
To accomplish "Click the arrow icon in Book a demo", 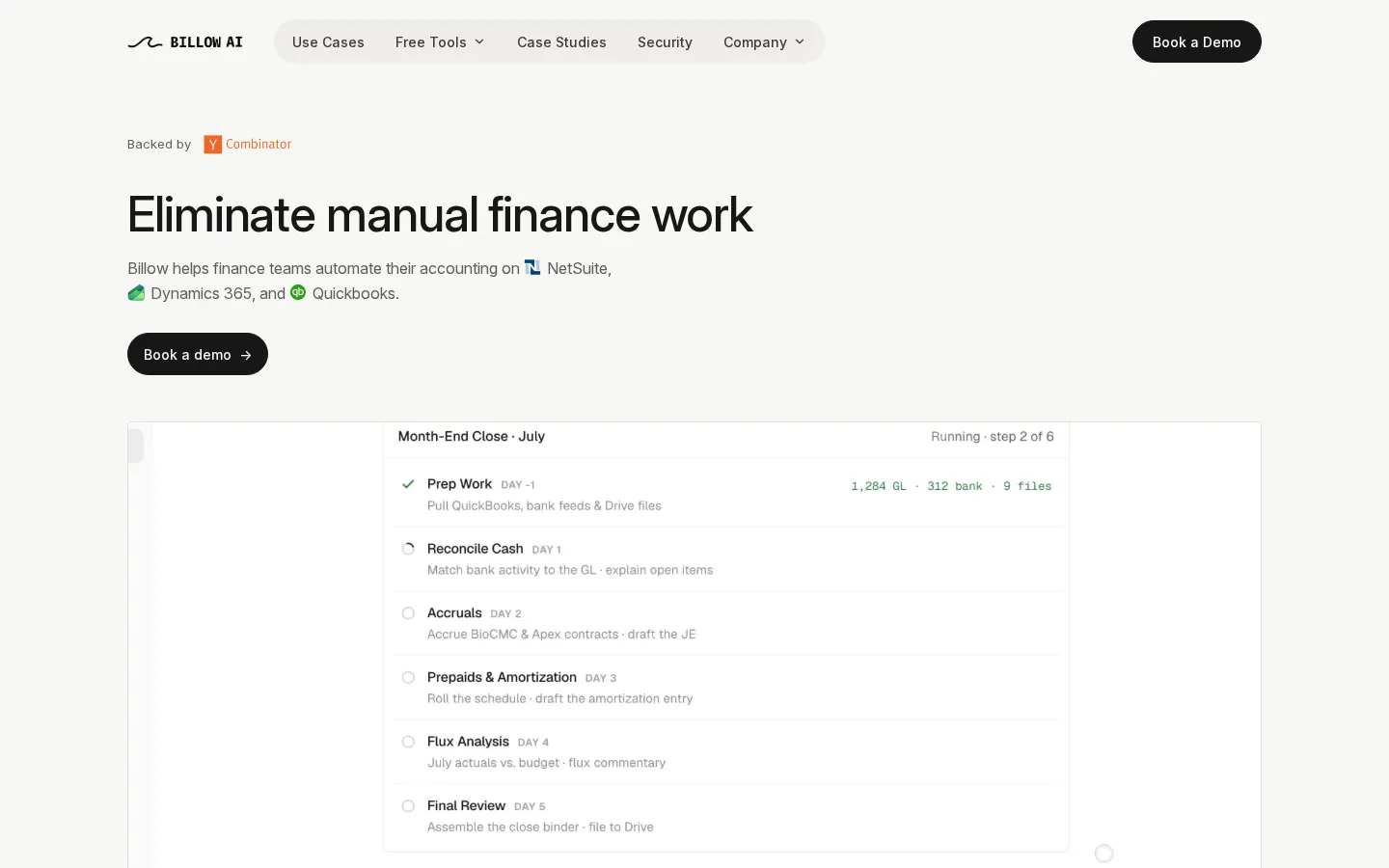I will click(246, 355).
